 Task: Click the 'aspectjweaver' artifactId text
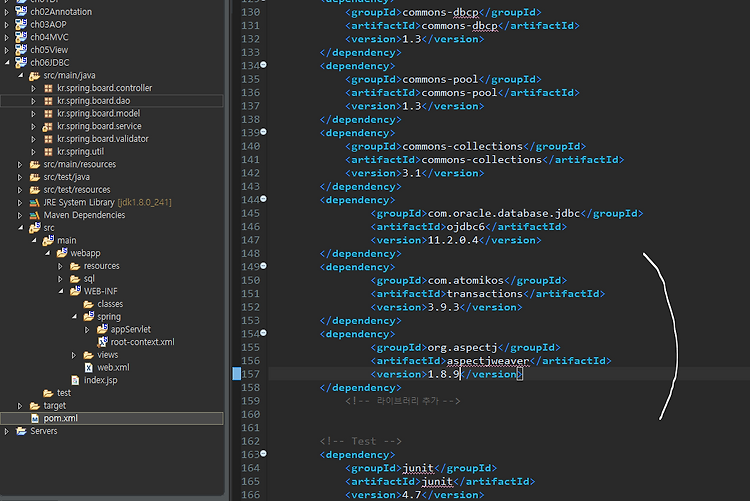click(488, 361)
